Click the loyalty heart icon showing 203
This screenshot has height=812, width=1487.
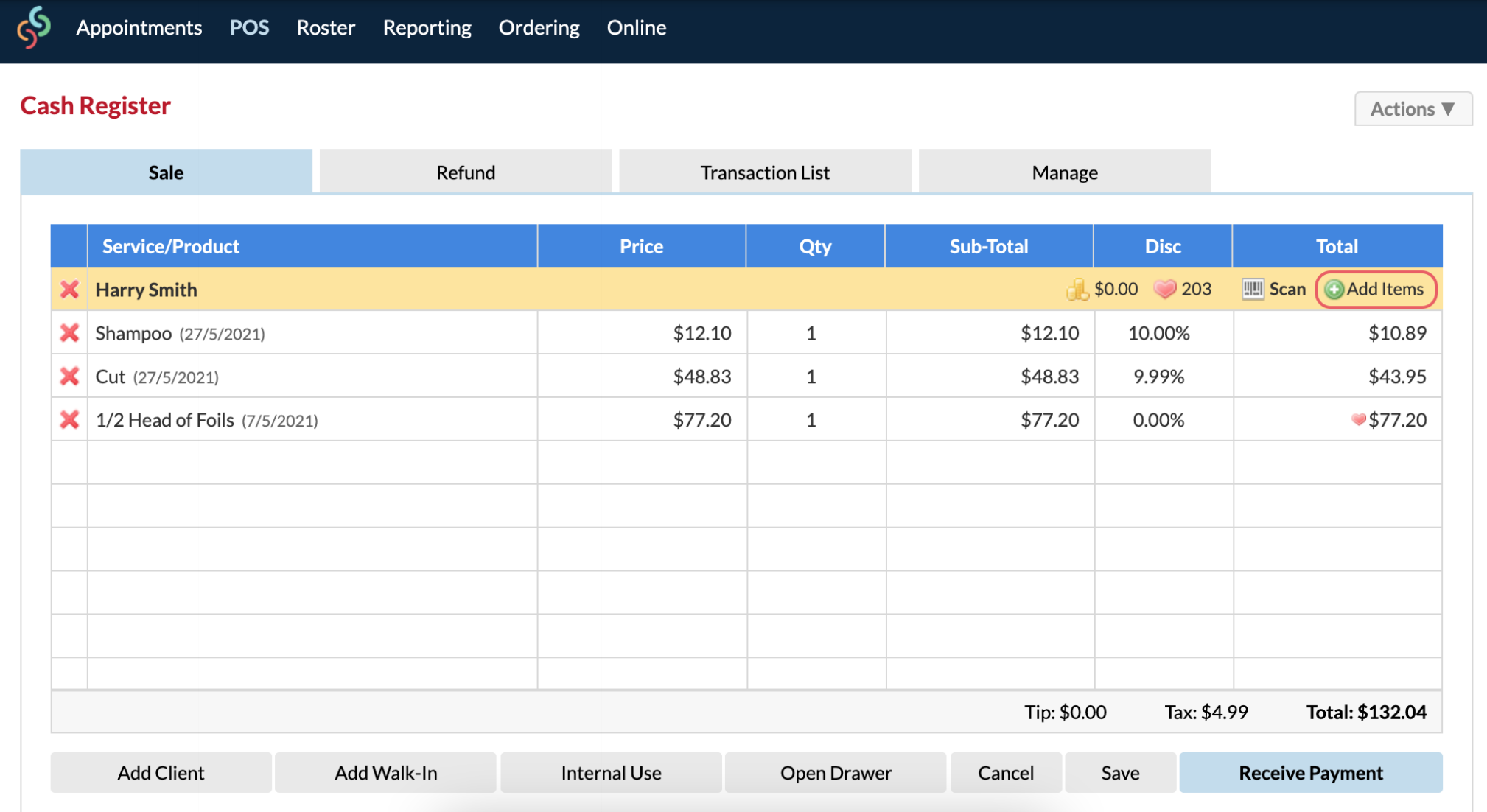pyautogui.click(x=1165, y=289)
